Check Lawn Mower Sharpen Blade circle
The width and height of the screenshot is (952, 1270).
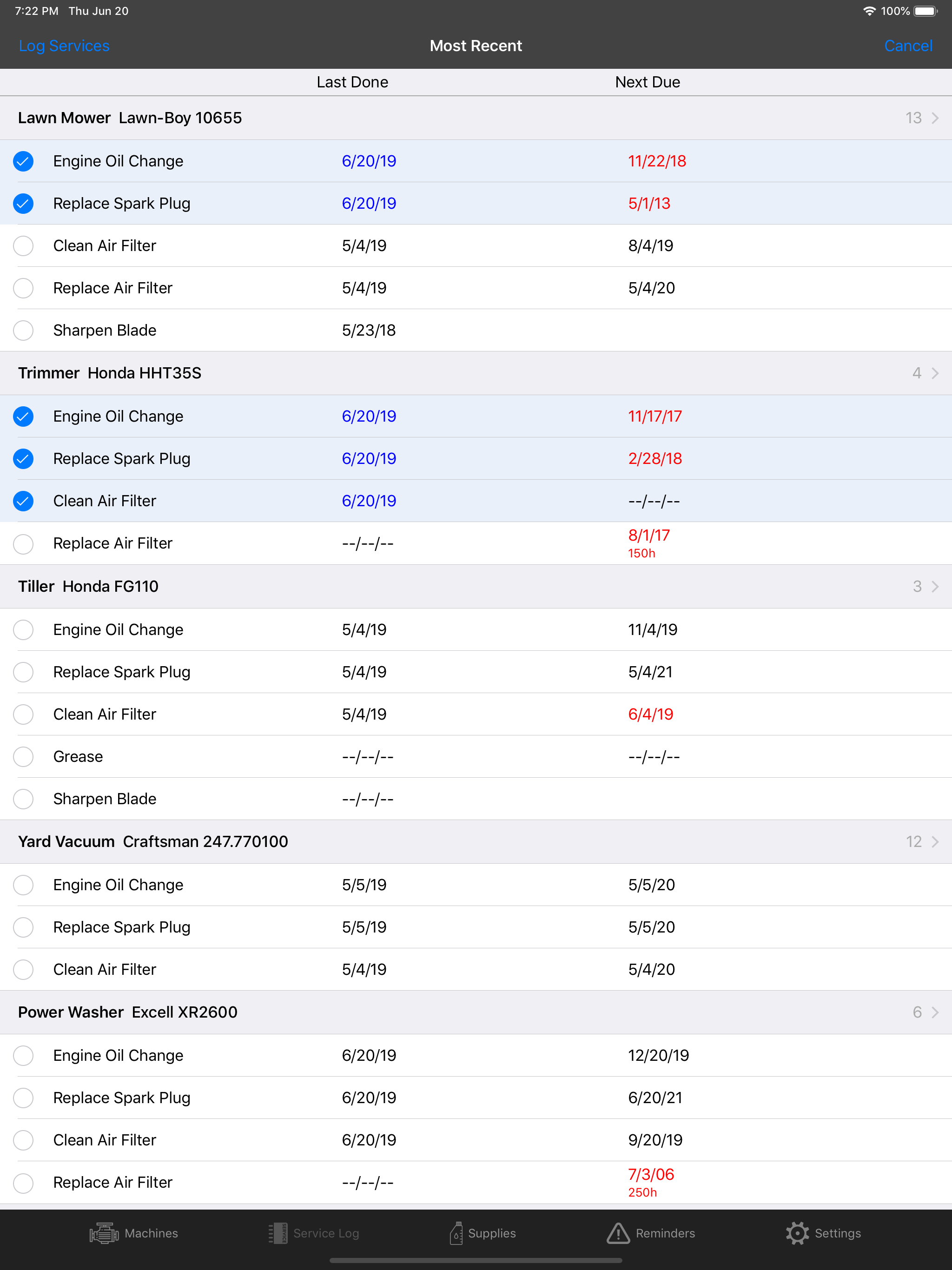[24, 330]
